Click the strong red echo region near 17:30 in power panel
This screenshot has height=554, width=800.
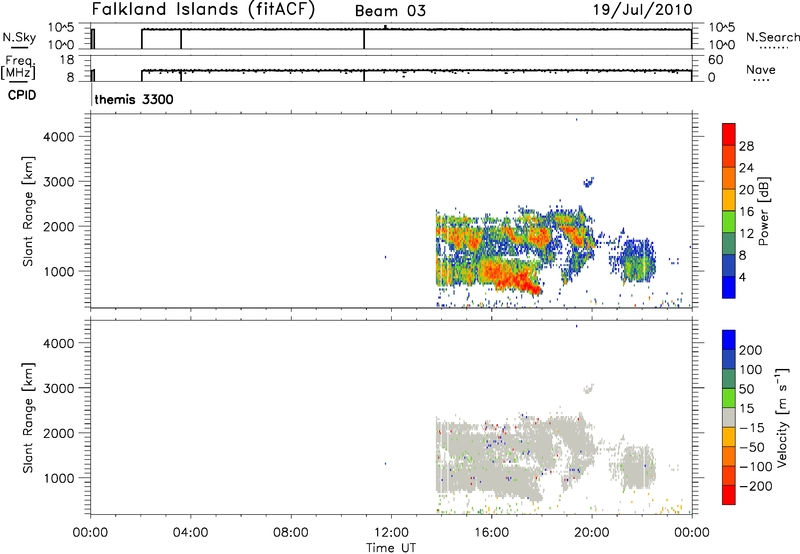click(x=523, y=282)
